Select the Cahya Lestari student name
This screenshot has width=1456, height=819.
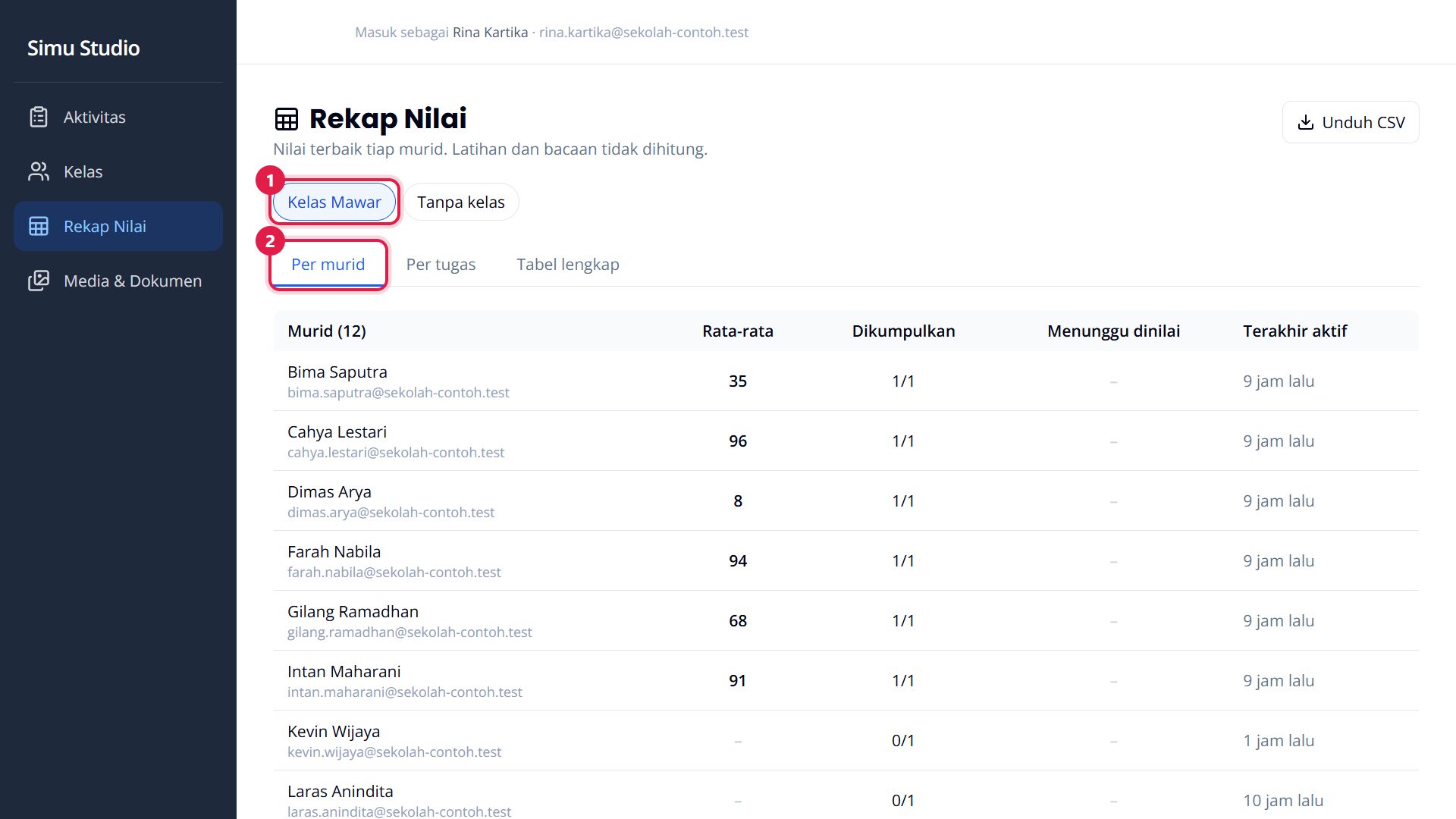(x=337, y=431)
